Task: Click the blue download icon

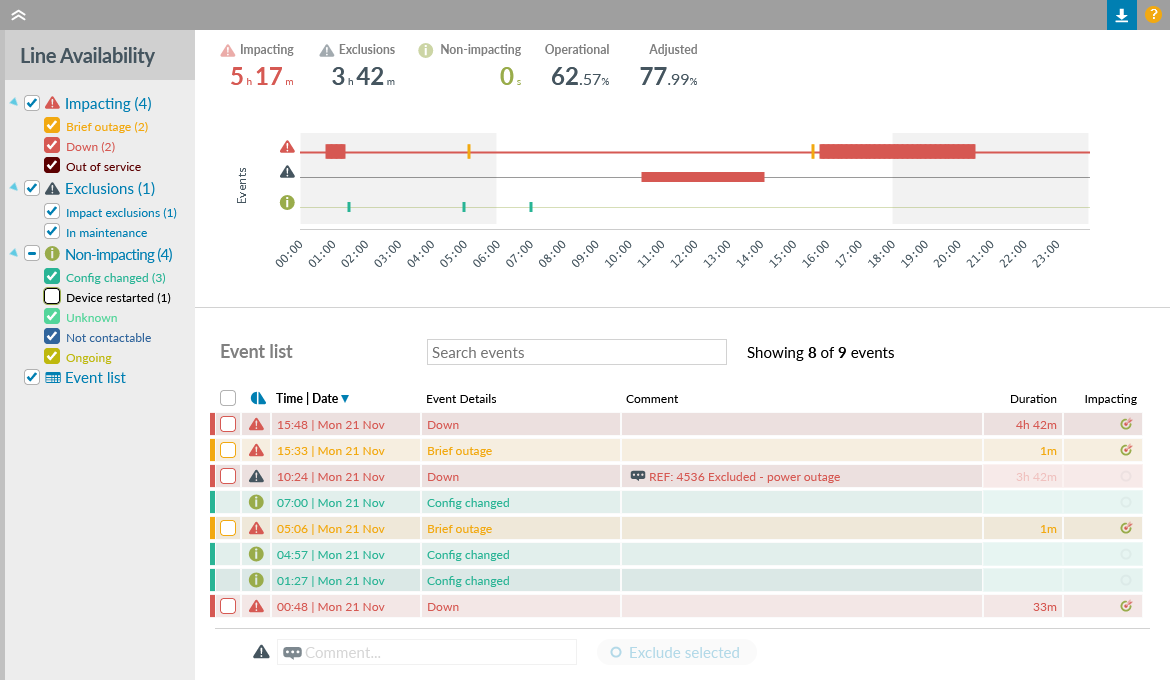Action: click(x=1121, y=15)
